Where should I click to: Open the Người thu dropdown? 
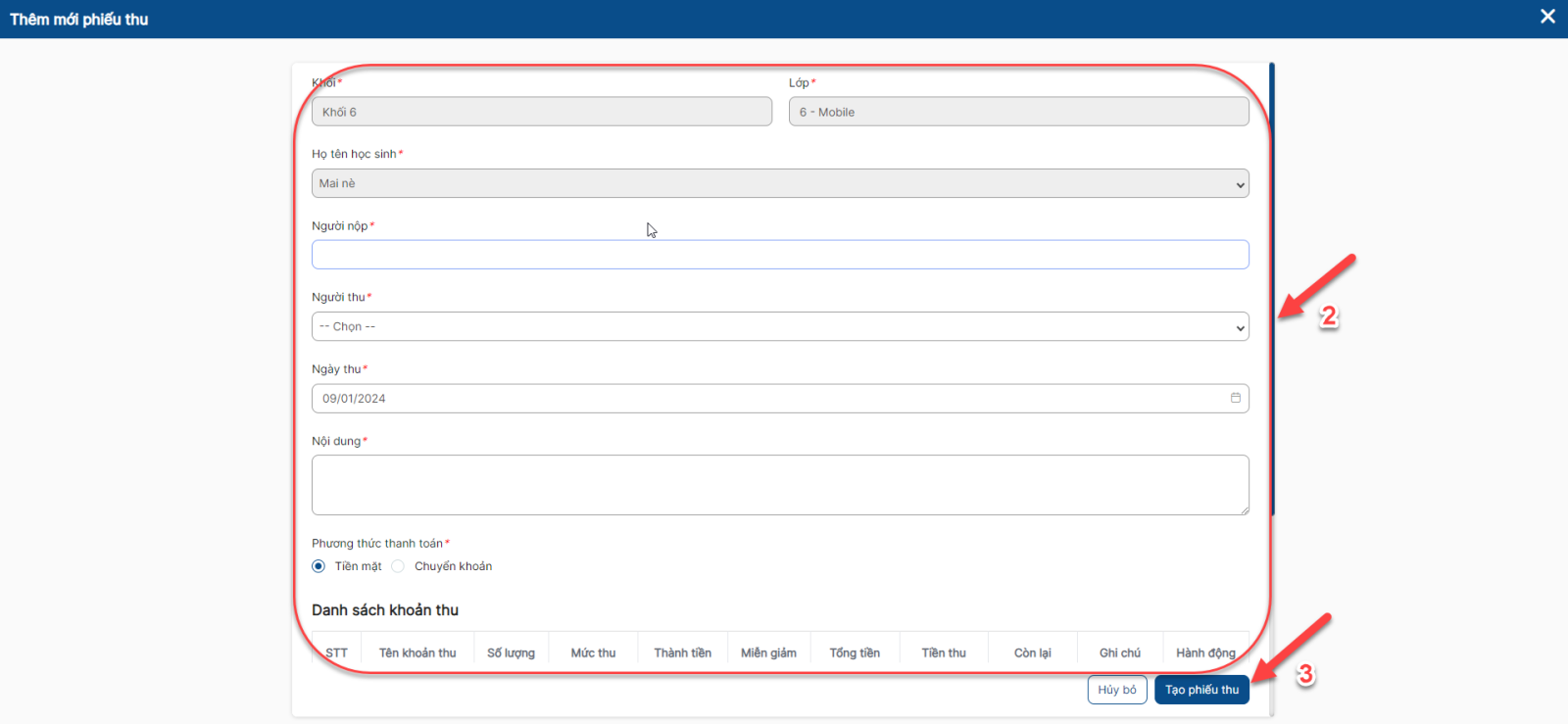780,326
